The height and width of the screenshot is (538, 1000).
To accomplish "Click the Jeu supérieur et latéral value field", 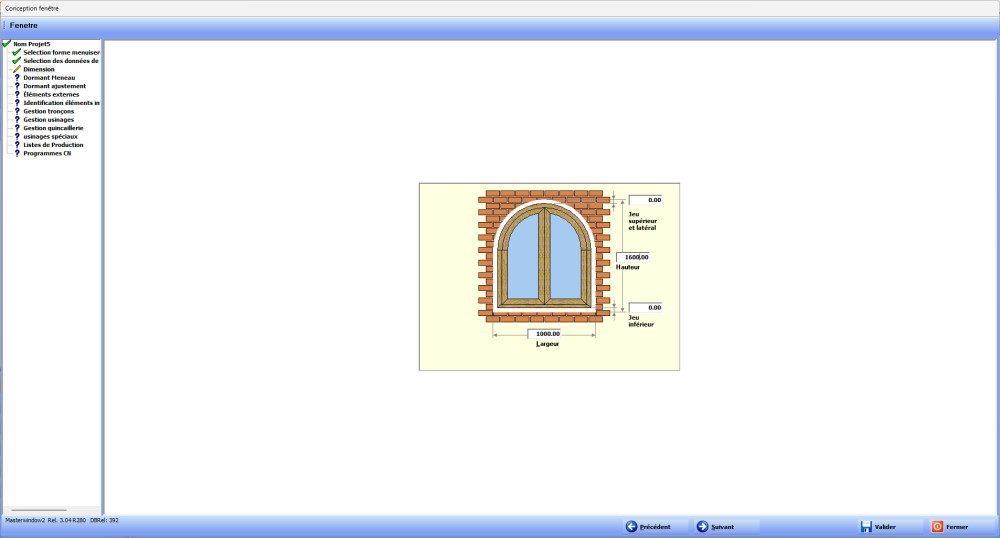I will coord(645,200).
